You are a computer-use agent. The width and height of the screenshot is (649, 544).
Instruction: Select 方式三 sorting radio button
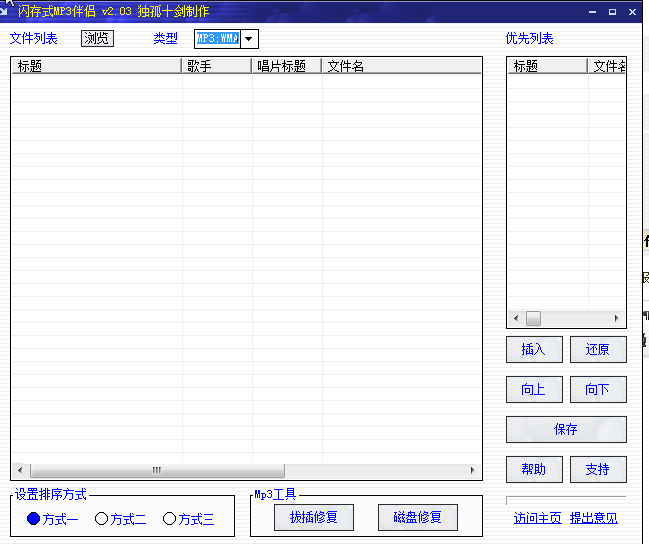tap(169, 519)
